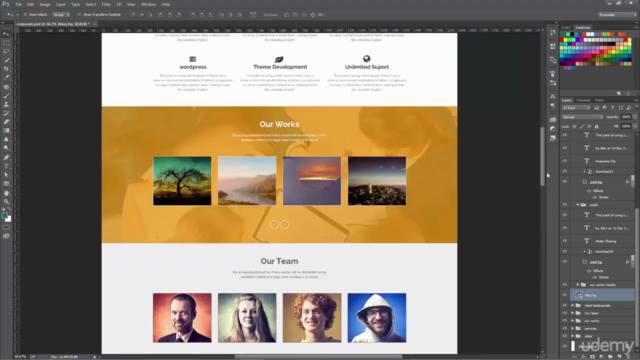
Task: Select the Hand tool
Action: click(6, 193)
